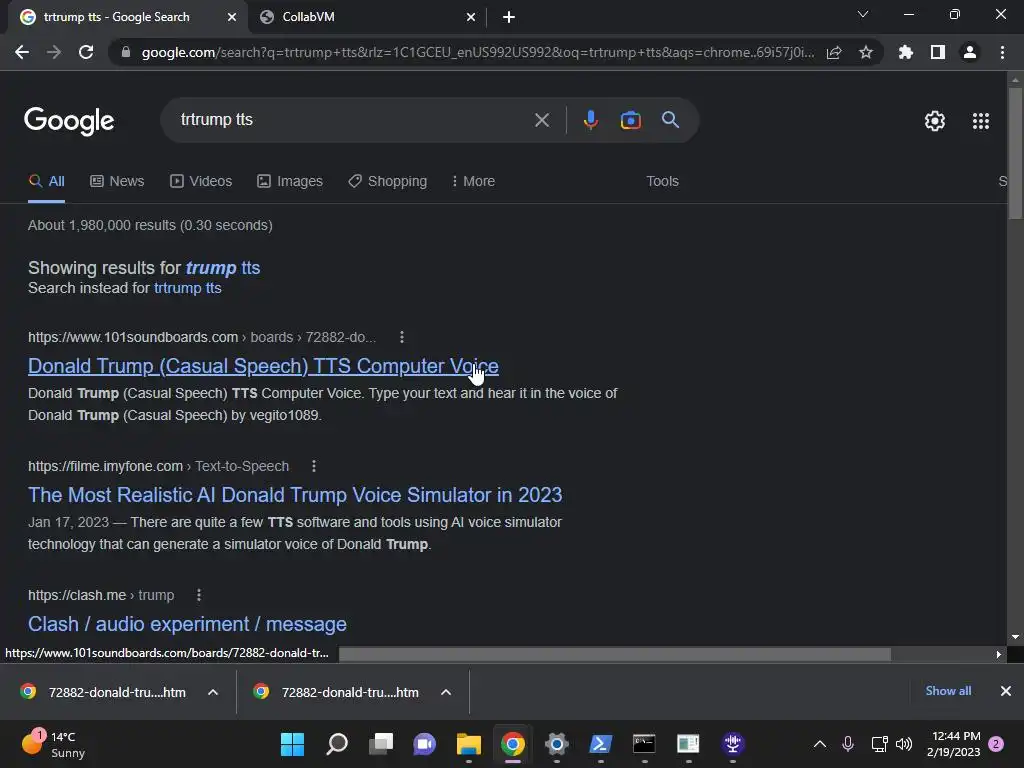Open the Windows Start menu
This screenshot has width=1024, height=768.
tap(292, 744)
